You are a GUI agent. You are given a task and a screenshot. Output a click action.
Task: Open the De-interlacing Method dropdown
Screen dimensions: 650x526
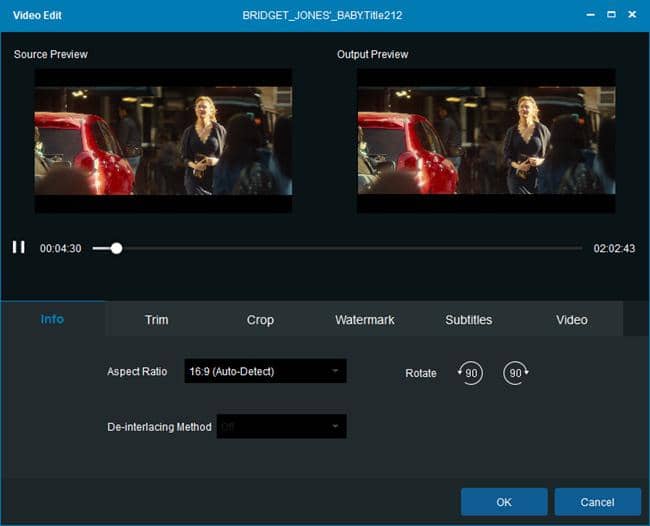click(281, 426)
